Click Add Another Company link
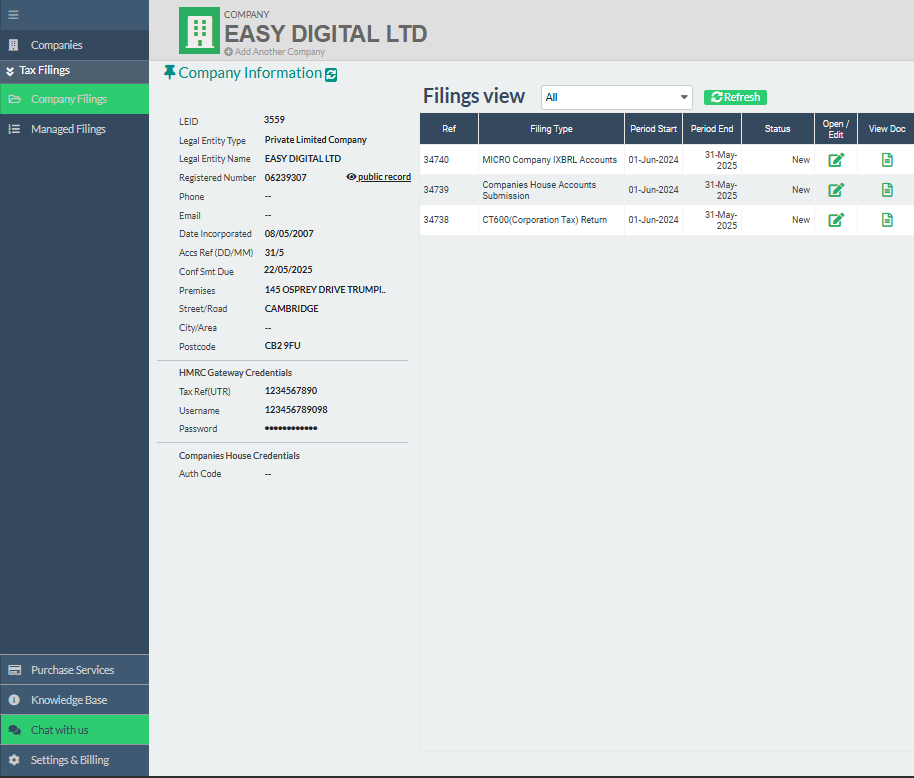914x778 pixels. click(x=280, y=52)
